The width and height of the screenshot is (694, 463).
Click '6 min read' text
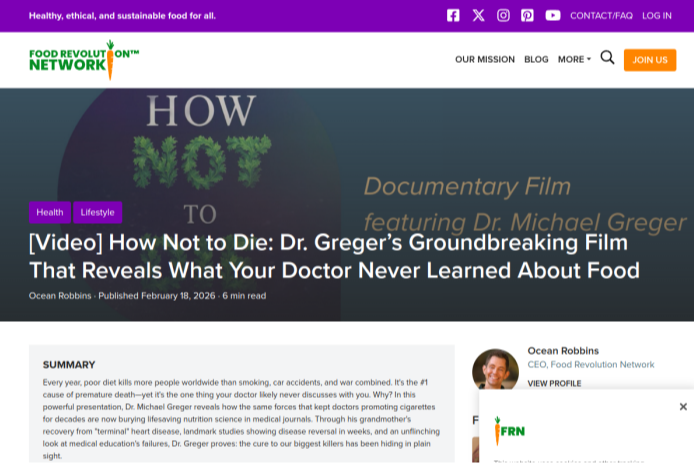tap(244, 296)
